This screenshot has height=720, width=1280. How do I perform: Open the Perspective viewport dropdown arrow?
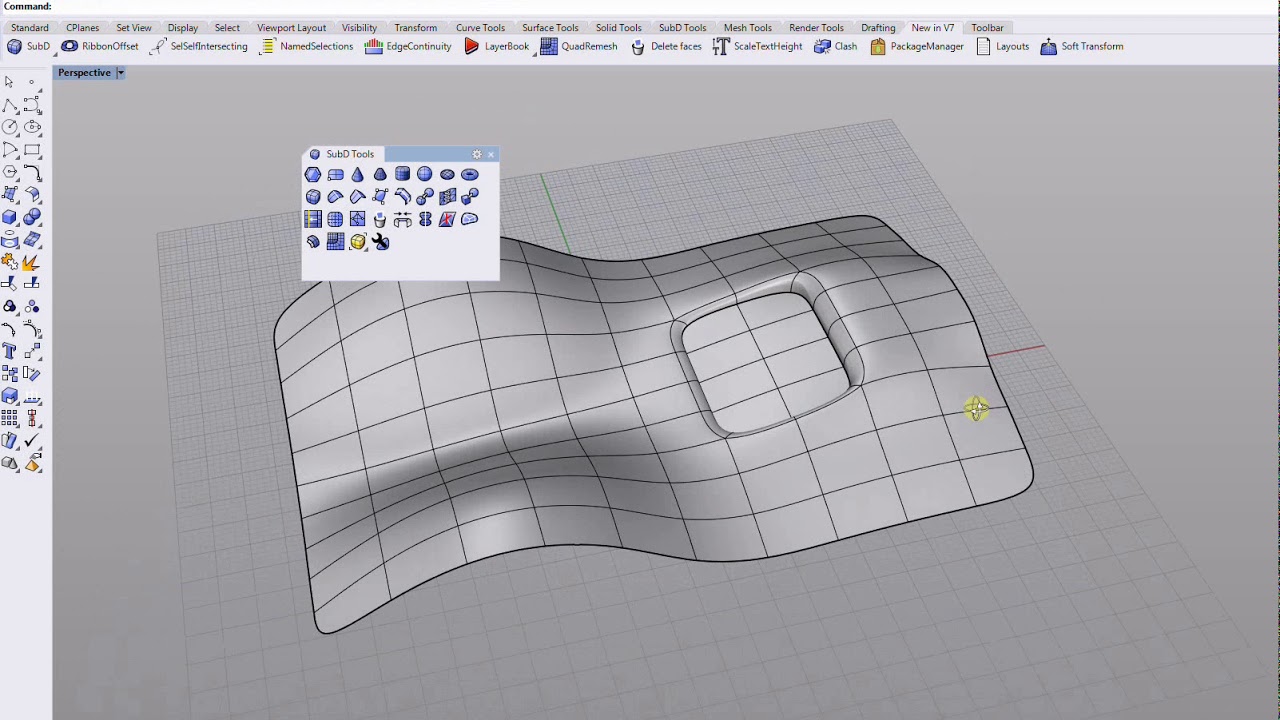tap(120, 73)
